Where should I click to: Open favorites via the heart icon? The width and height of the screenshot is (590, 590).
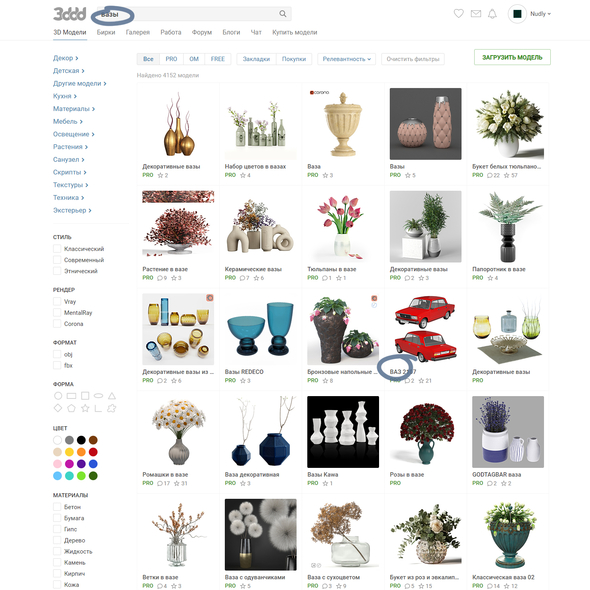(x=458, y=14)
